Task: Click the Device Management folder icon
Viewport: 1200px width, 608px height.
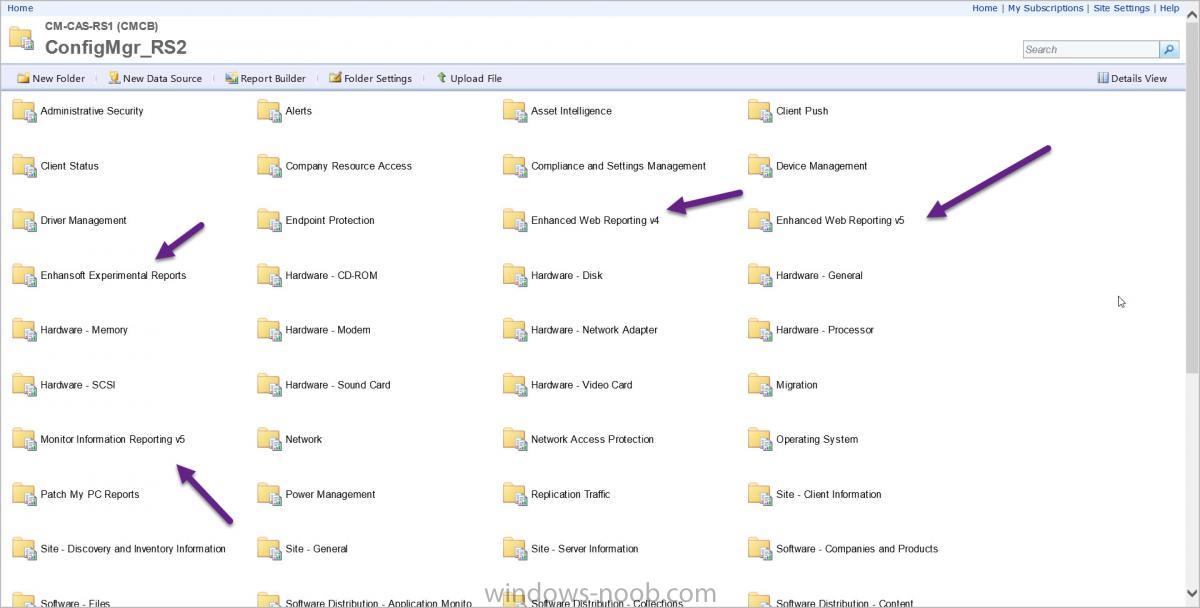Action: (760, 166)
